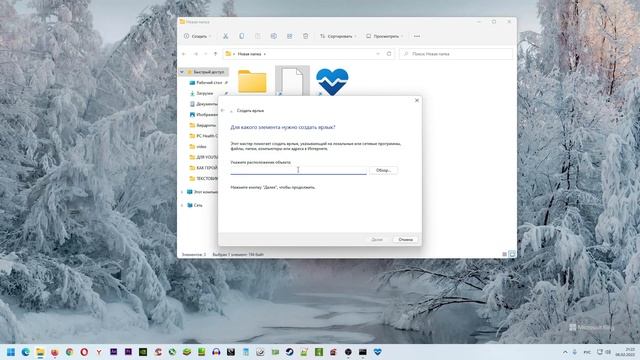
Task: Close the Create Shortcut wizard dialog
Action: click(417, 100)
